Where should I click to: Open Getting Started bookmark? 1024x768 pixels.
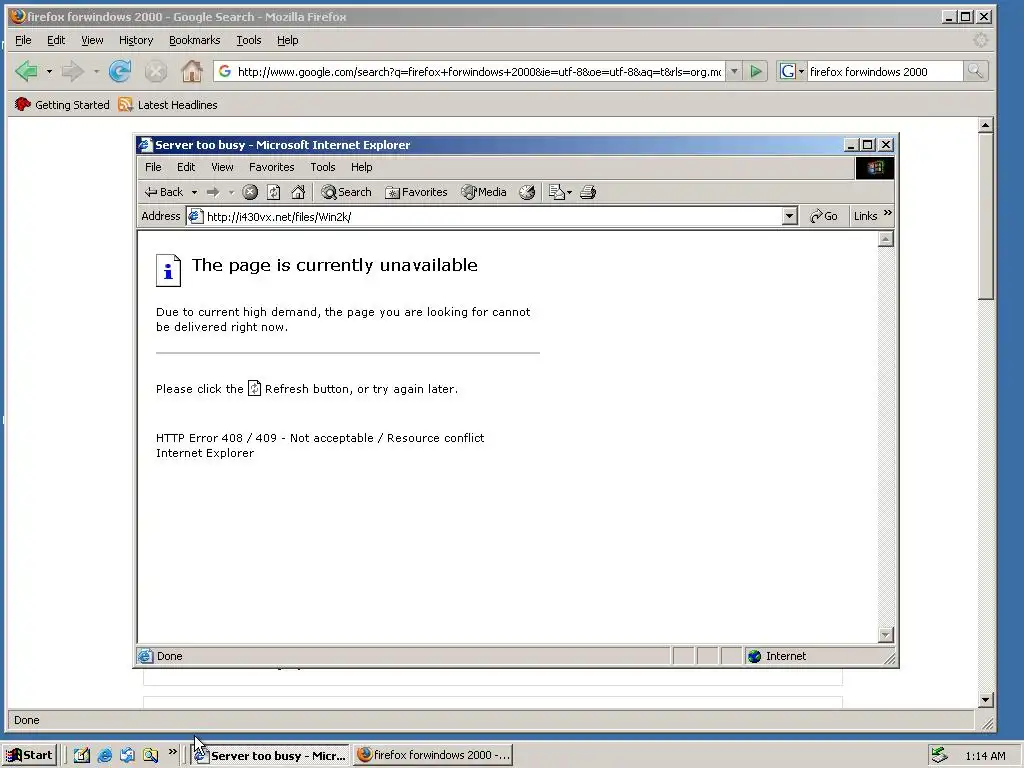pos(62,104)
